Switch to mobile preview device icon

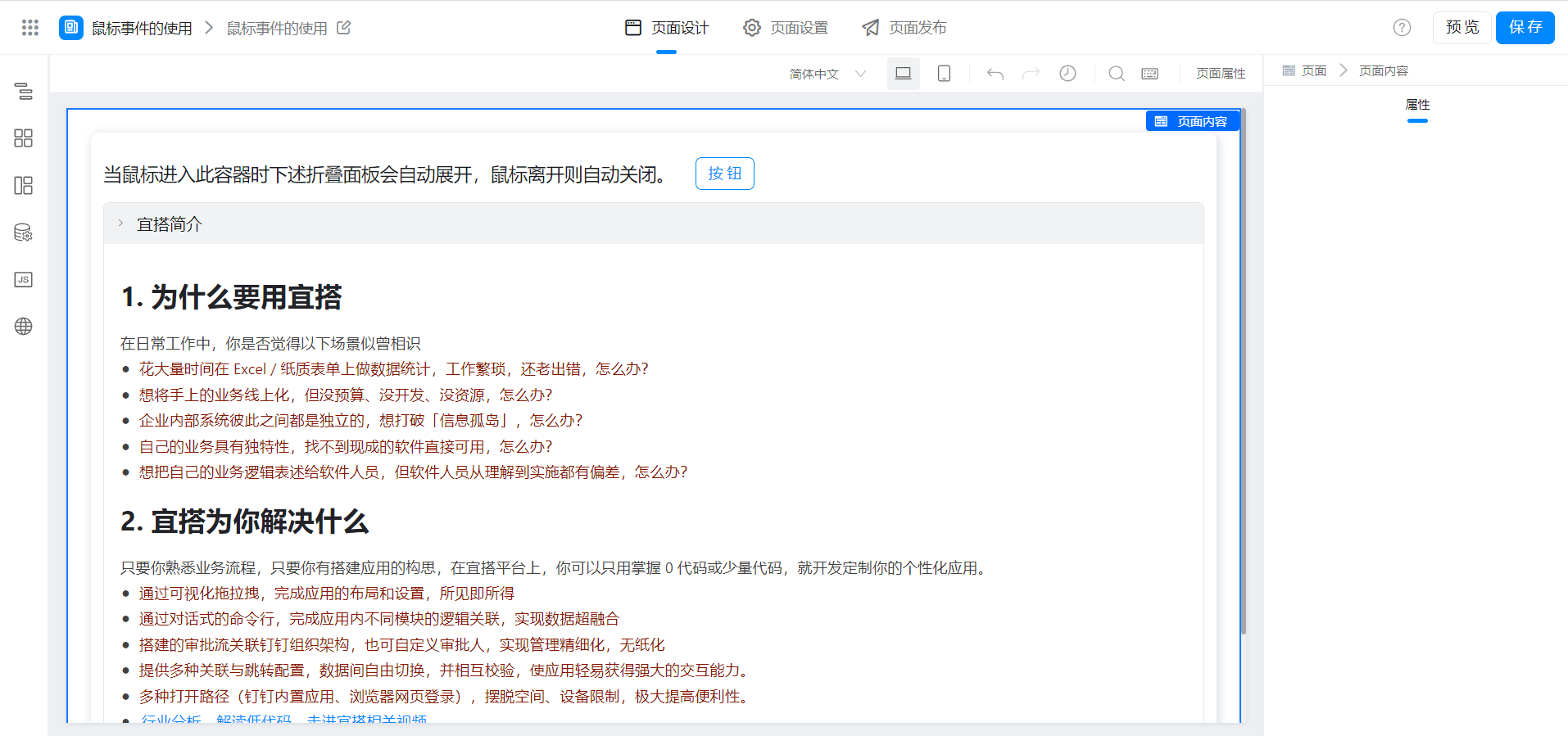pos(944,74)
